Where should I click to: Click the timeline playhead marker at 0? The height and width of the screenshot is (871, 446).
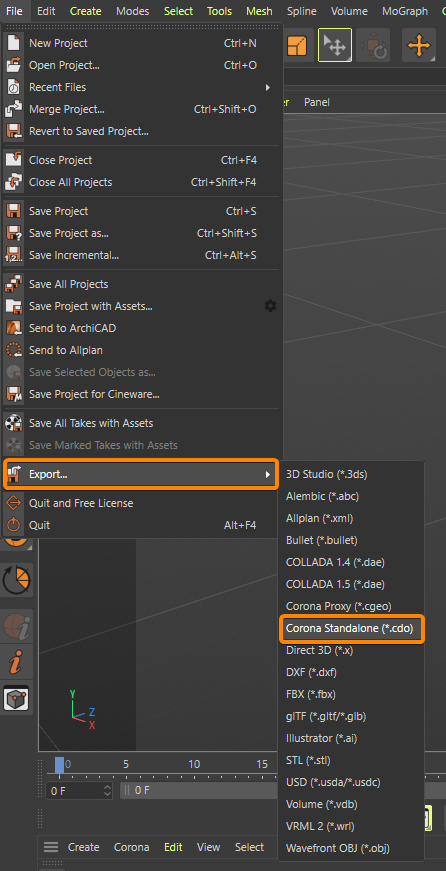point(59,765)
